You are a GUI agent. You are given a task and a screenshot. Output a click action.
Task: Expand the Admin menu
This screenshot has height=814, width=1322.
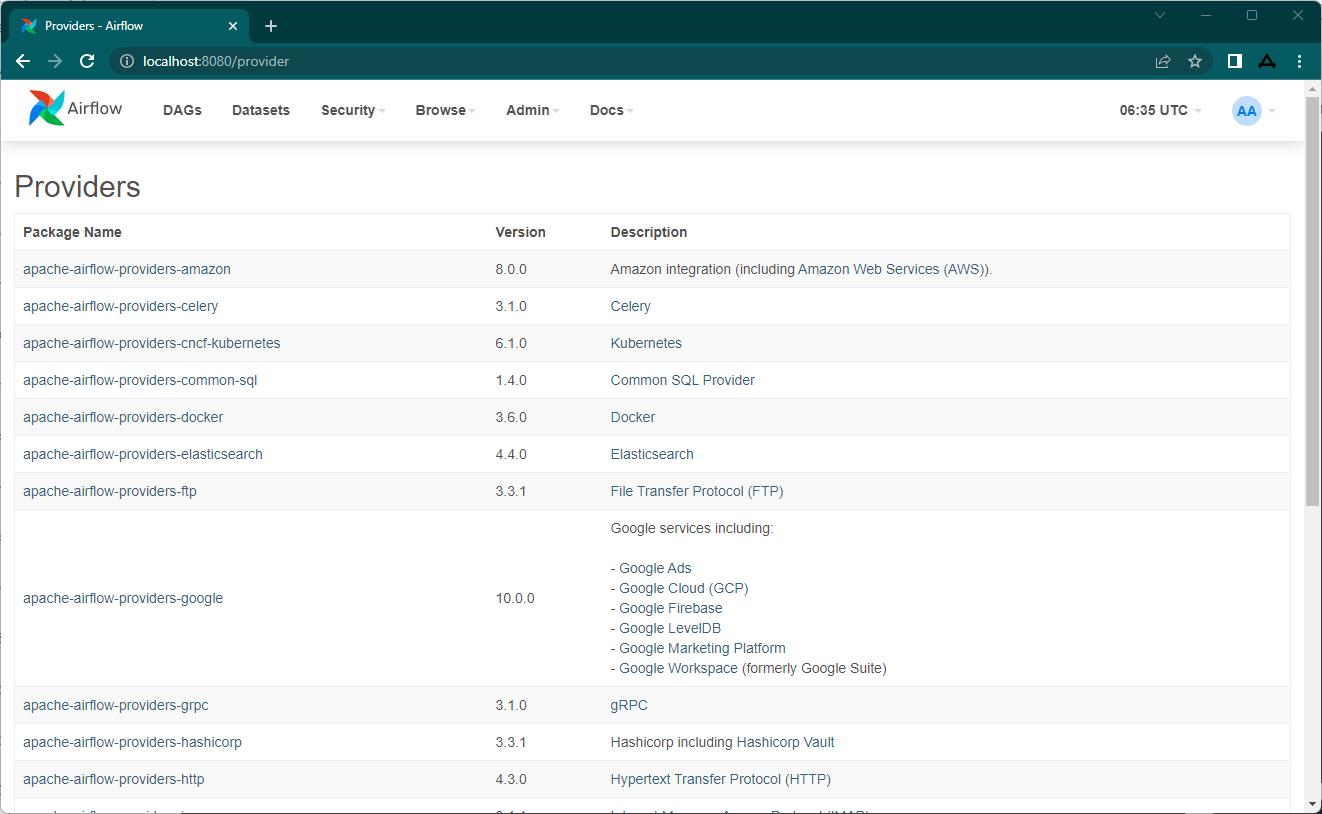[x=532, y=110]
